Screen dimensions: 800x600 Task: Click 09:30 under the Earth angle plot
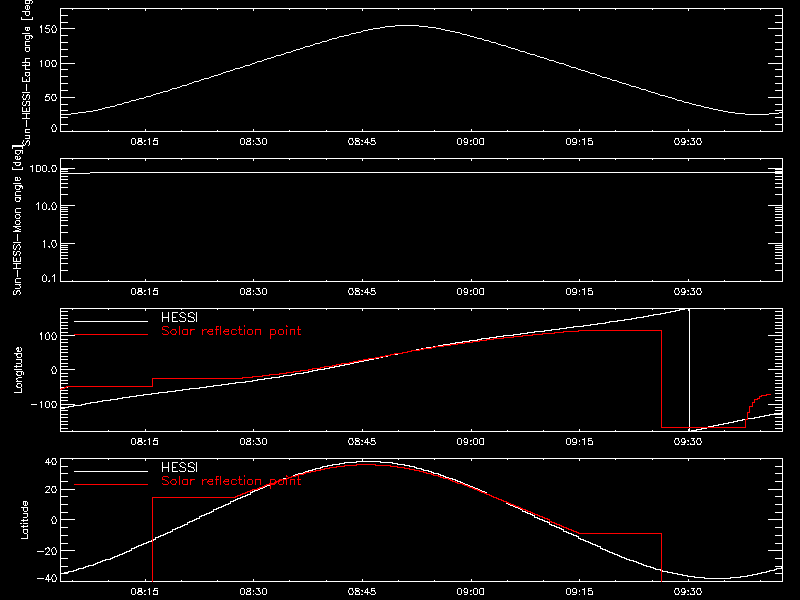click(688, 141)
